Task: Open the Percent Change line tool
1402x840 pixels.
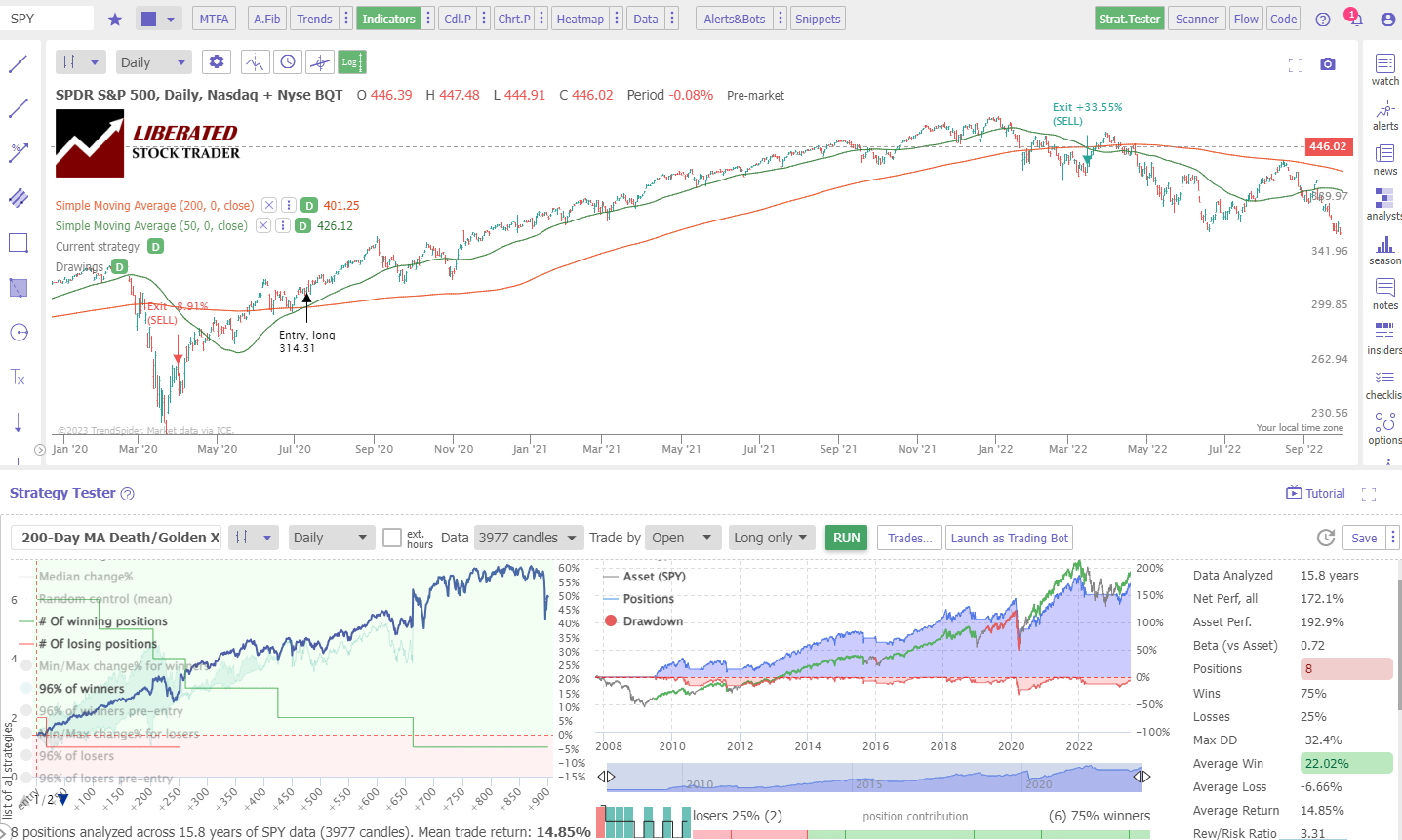Action: [x=18, y=152]
